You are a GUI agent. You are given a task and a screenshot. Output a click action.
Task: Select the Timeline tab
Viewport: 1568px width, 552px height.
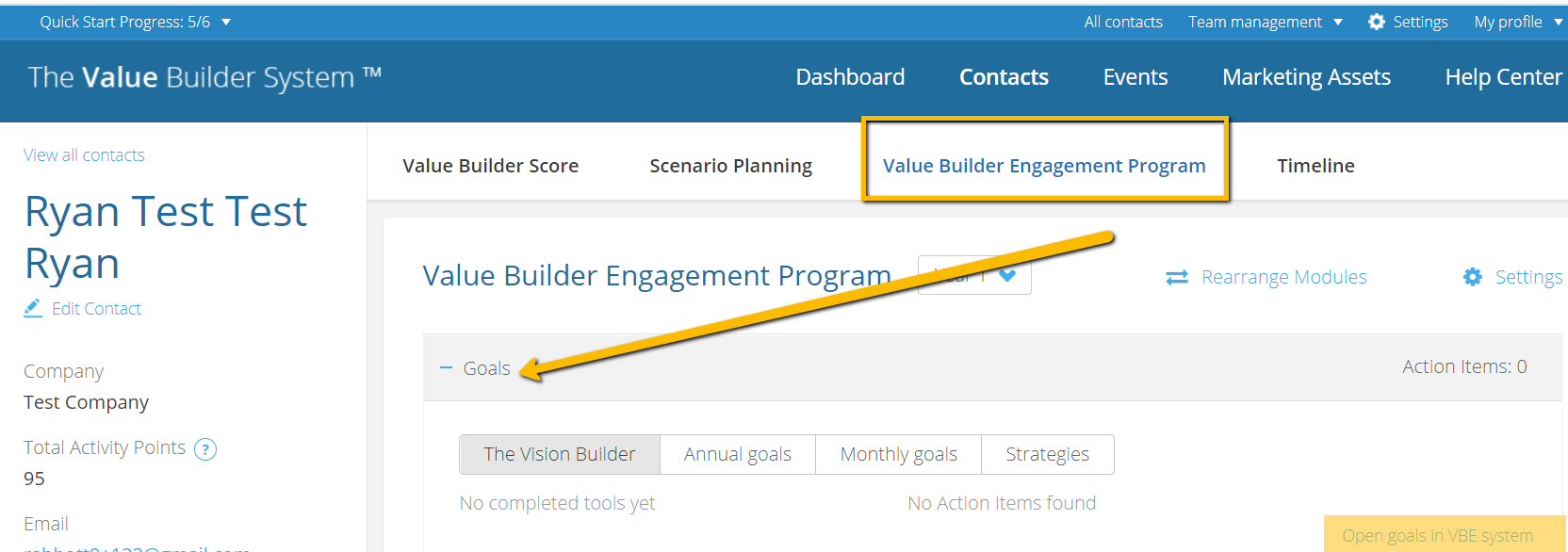1315,166
